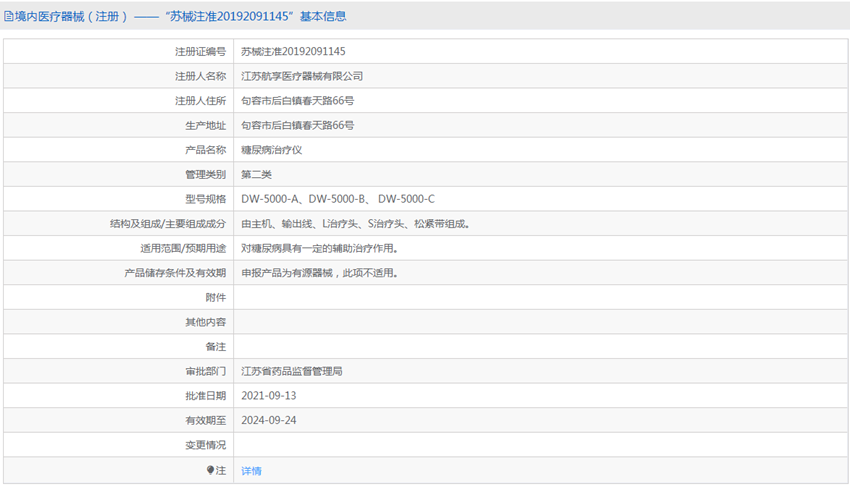Screen dimensions: 850x486
Task: Click the document icon in page header
Action: 9,17
